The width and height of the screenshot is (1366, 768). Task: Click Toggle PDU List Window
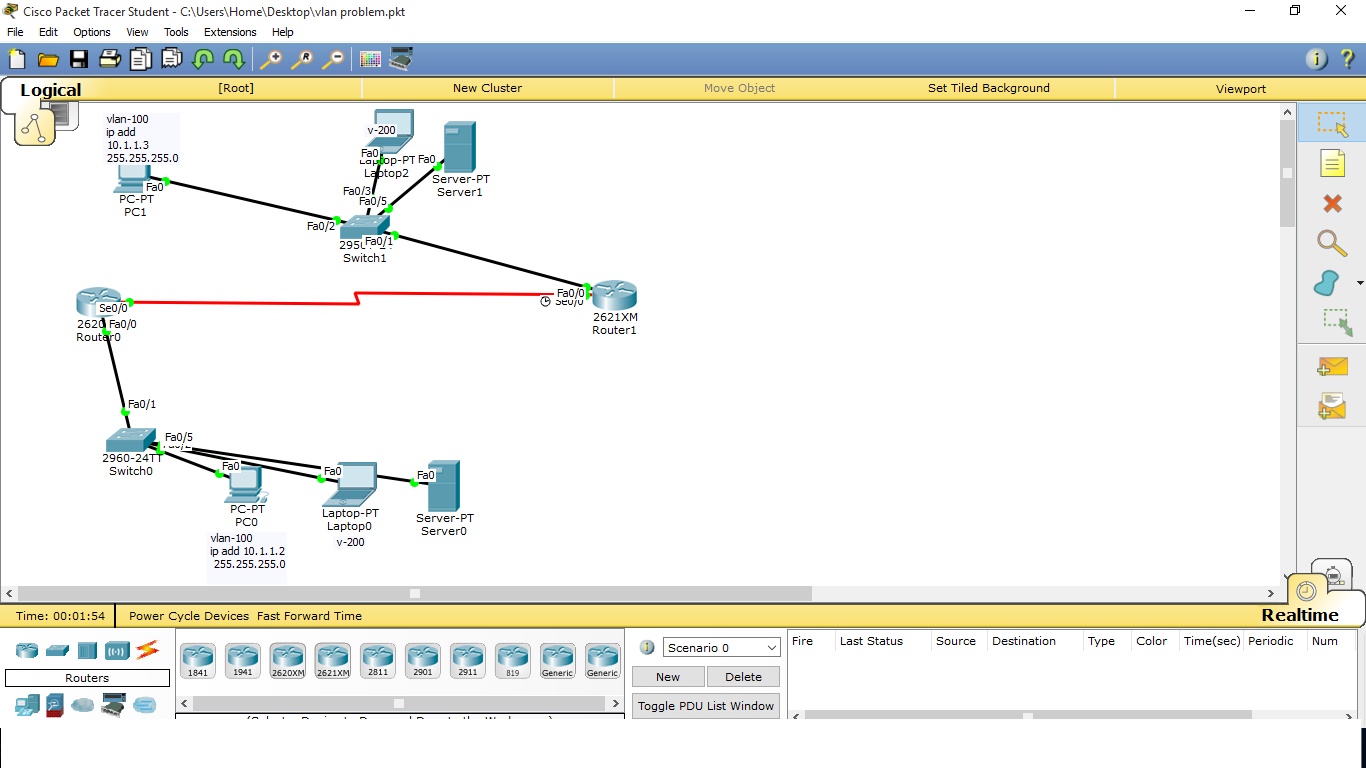point(706,706)
